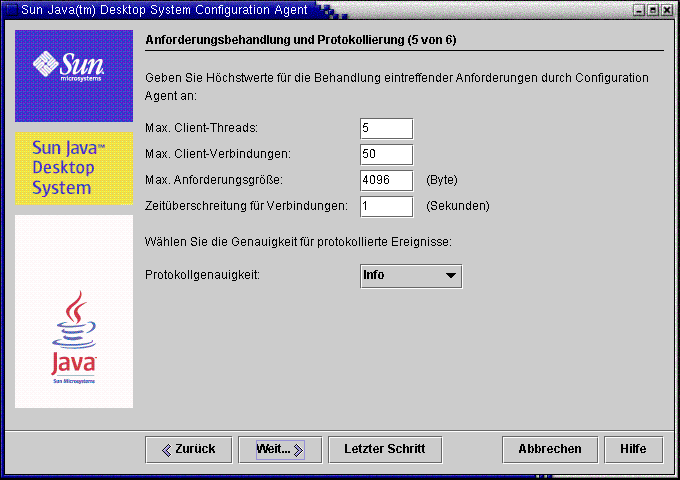Open the Protokollgenauigkeit dropdown
680x480 pixels.
click(411, 276)
